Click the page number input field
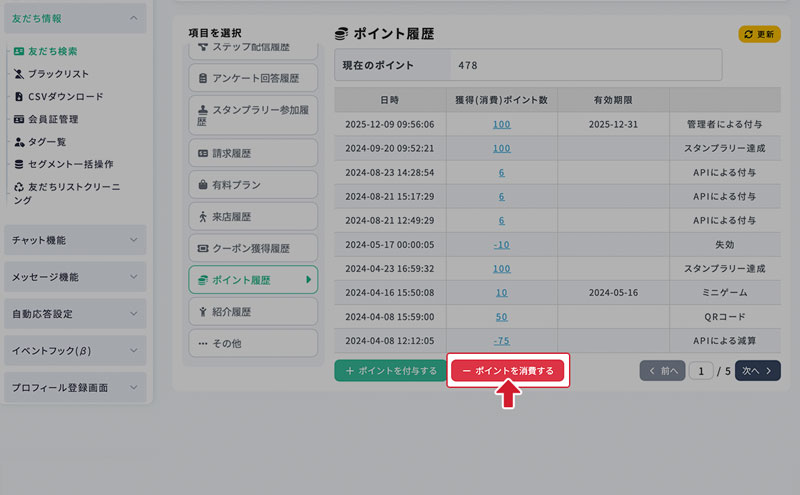 point(701,371)
